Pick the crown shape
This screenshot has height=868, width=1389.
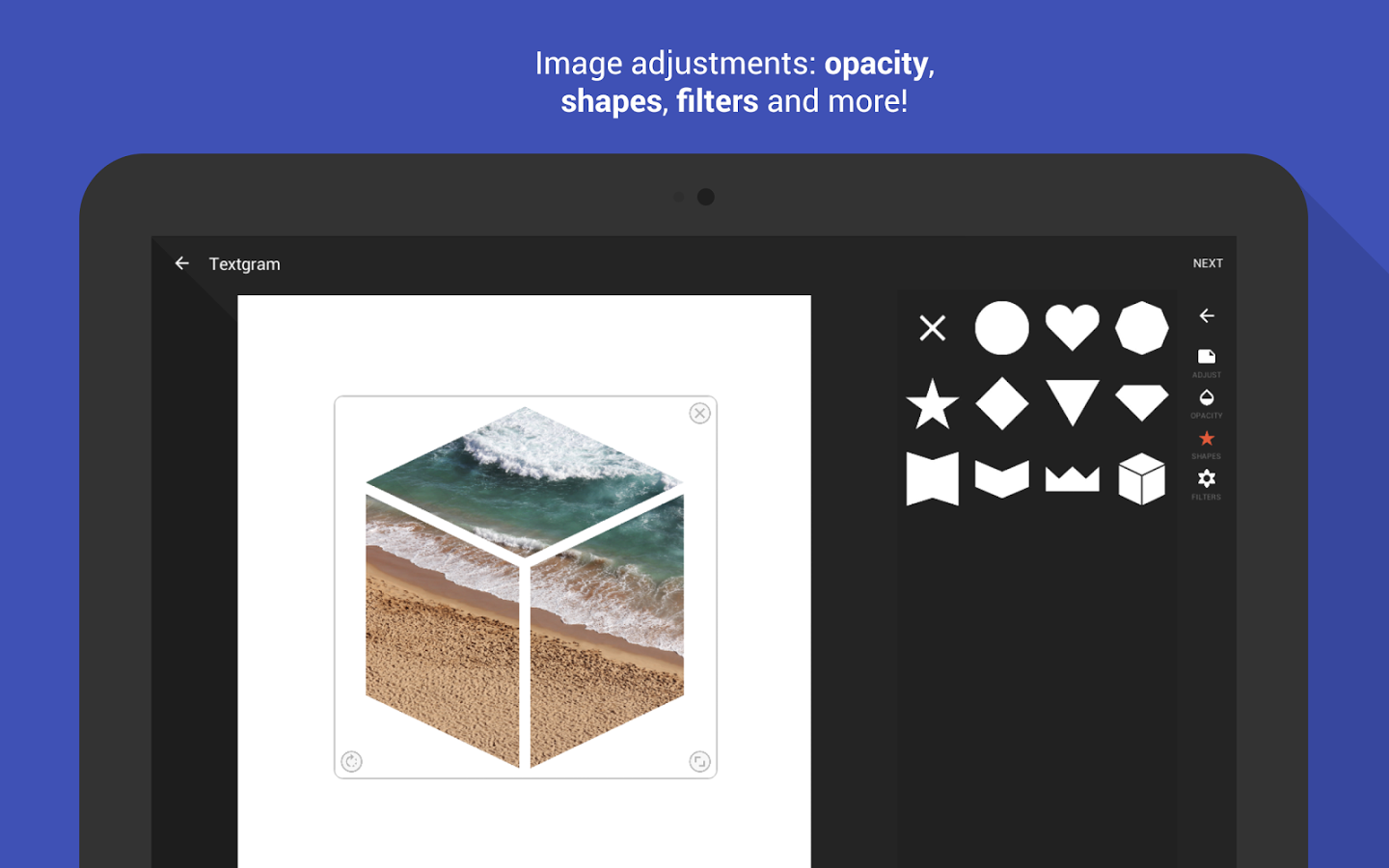(x=1073, y=479)
